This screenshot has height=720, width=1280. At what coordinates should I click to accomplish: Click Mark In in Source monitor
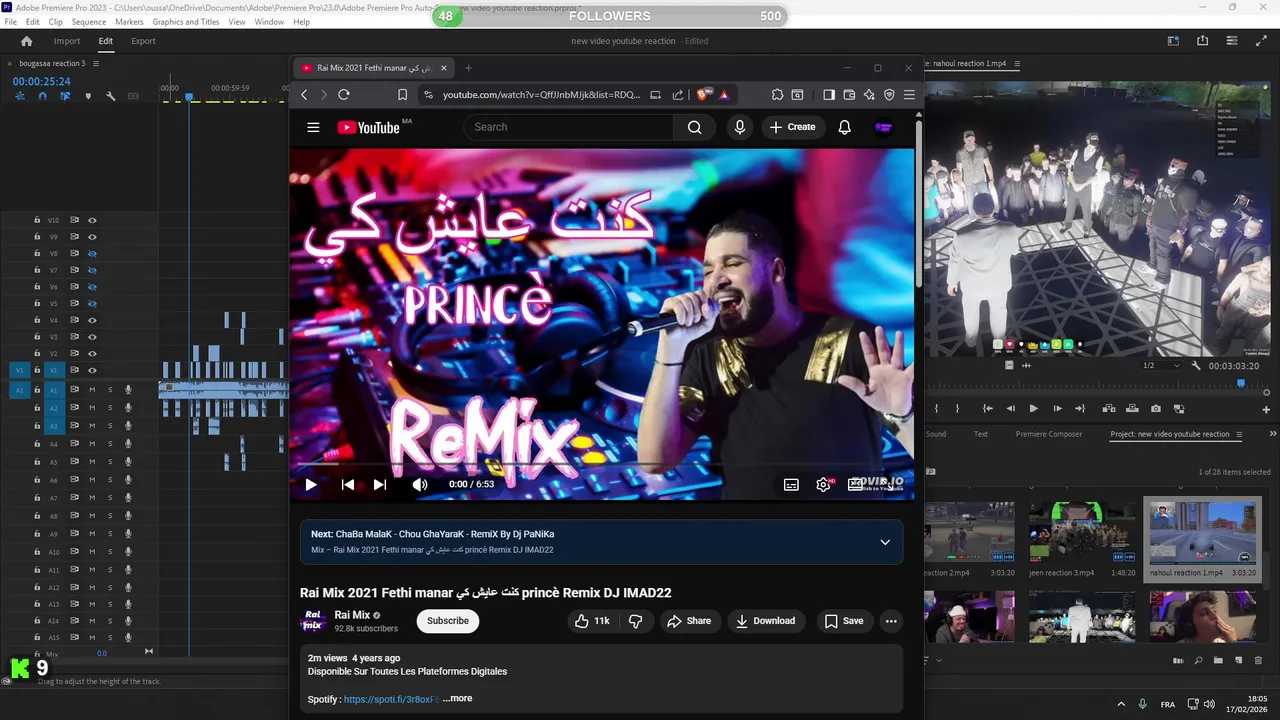point(937,408)
